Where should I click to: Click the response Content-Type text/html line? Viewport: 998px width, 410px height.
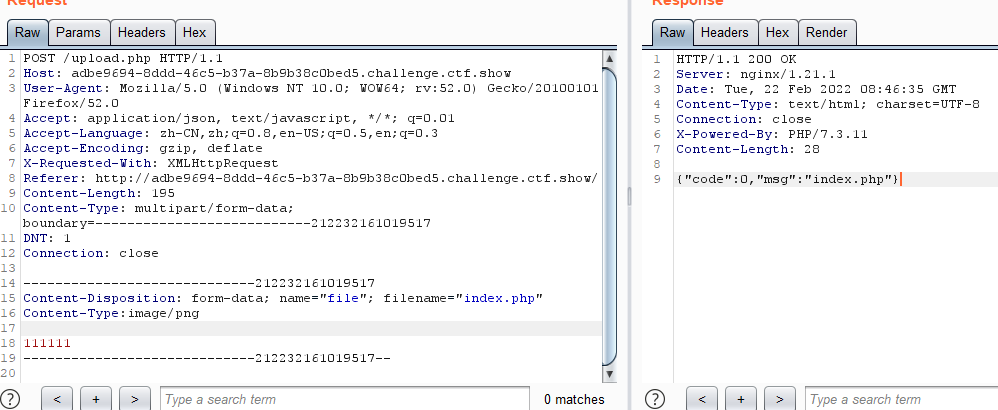tap(828, 104)
